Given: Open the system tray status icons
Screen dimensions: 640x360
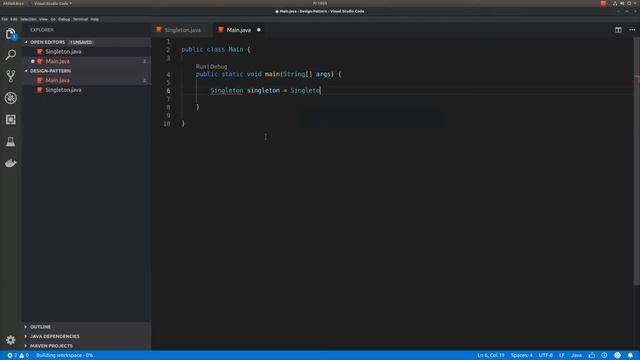Looking at the screenshot, I should point(624,3).
